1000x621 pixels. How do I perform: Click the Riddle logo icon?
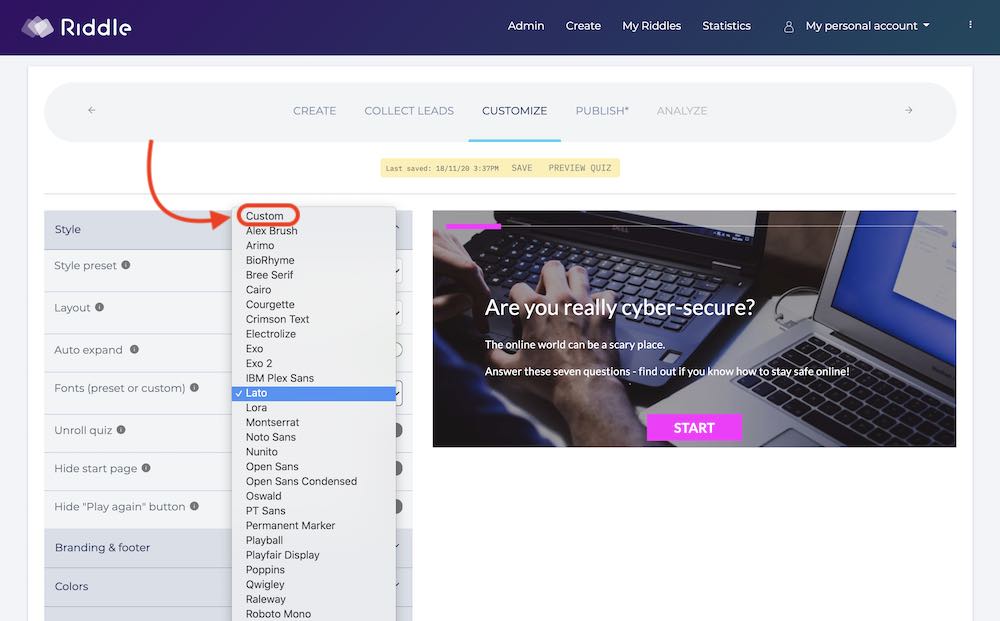coord(38,27)
